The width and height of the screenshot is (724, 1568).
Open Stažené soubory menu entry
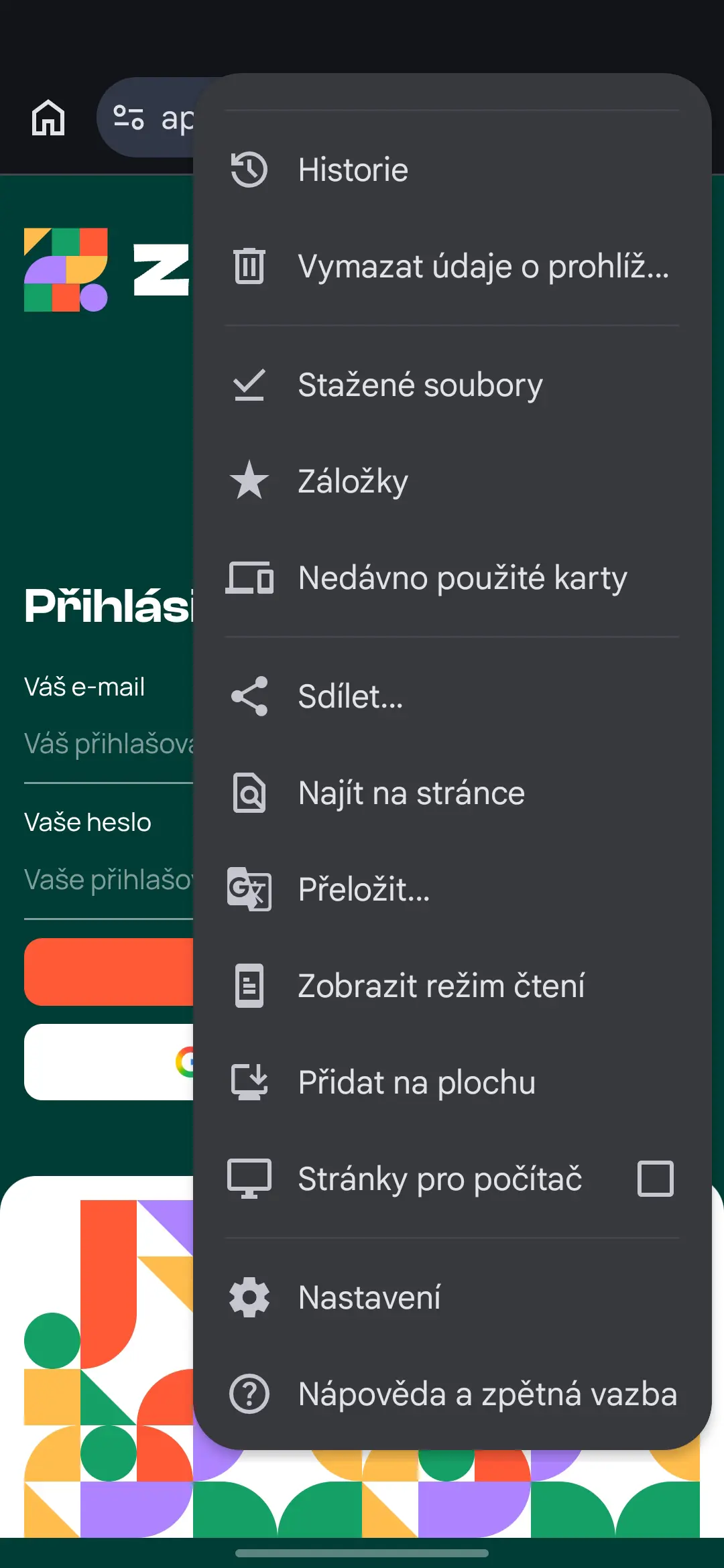420,385
